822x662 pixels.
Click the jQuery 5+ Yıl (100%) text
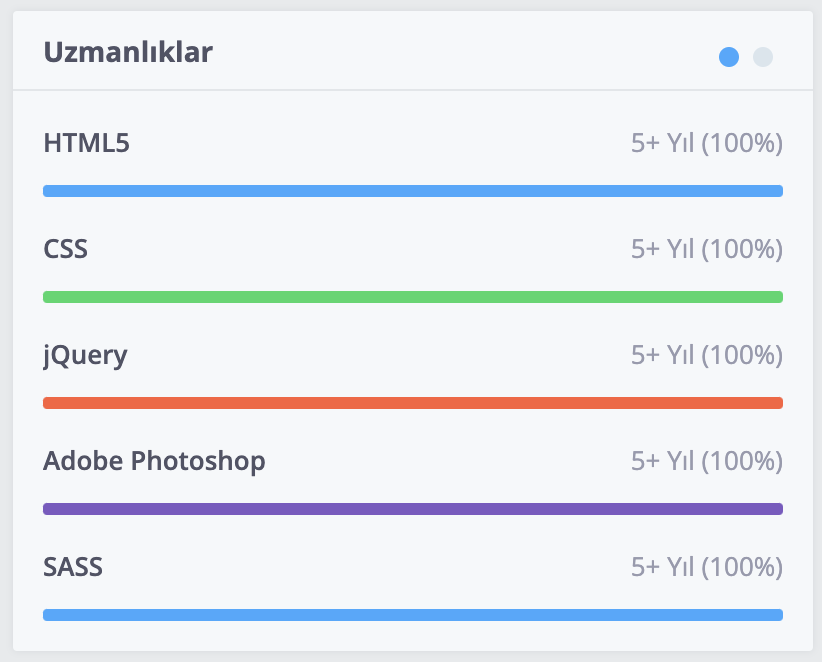[707, 355]
